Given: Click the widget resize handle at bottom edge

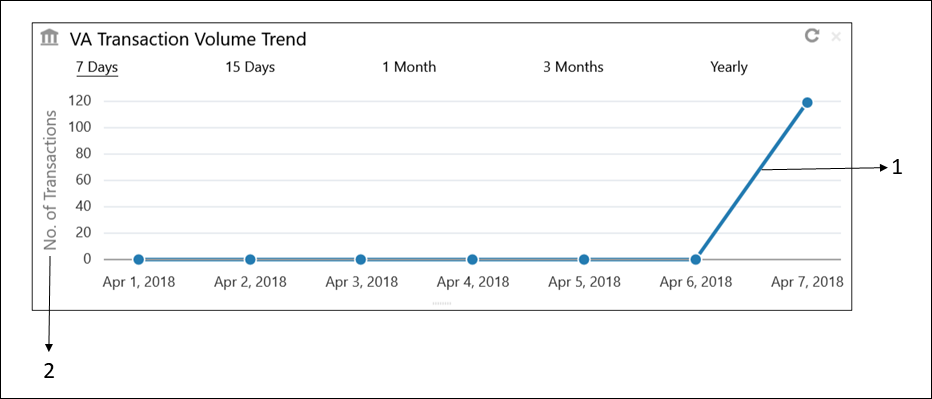Looking at the screenshot, I should 442,303.
